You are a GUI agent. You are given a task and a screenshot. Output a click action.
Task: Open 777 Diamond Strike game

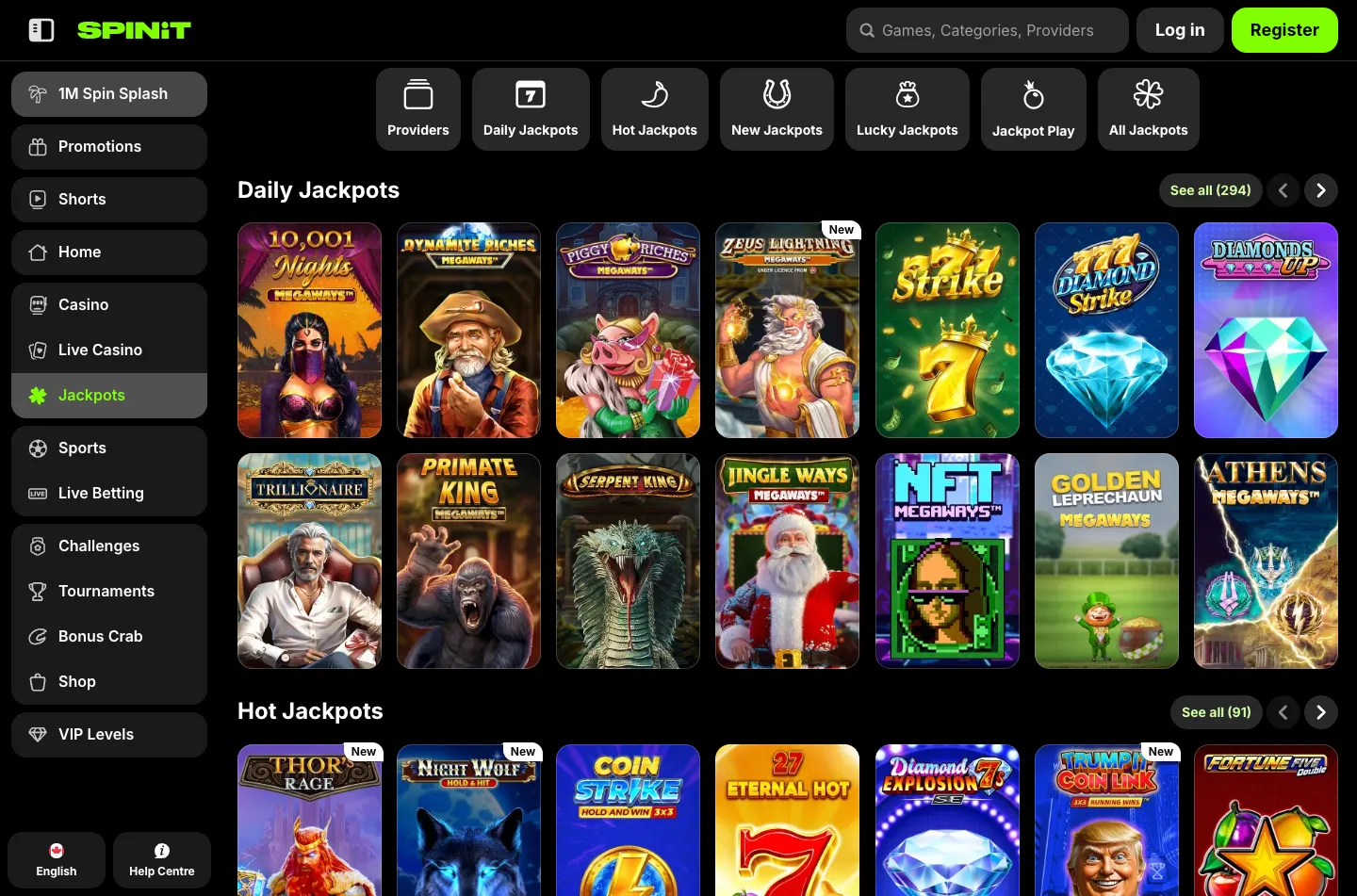(1106, 331)
